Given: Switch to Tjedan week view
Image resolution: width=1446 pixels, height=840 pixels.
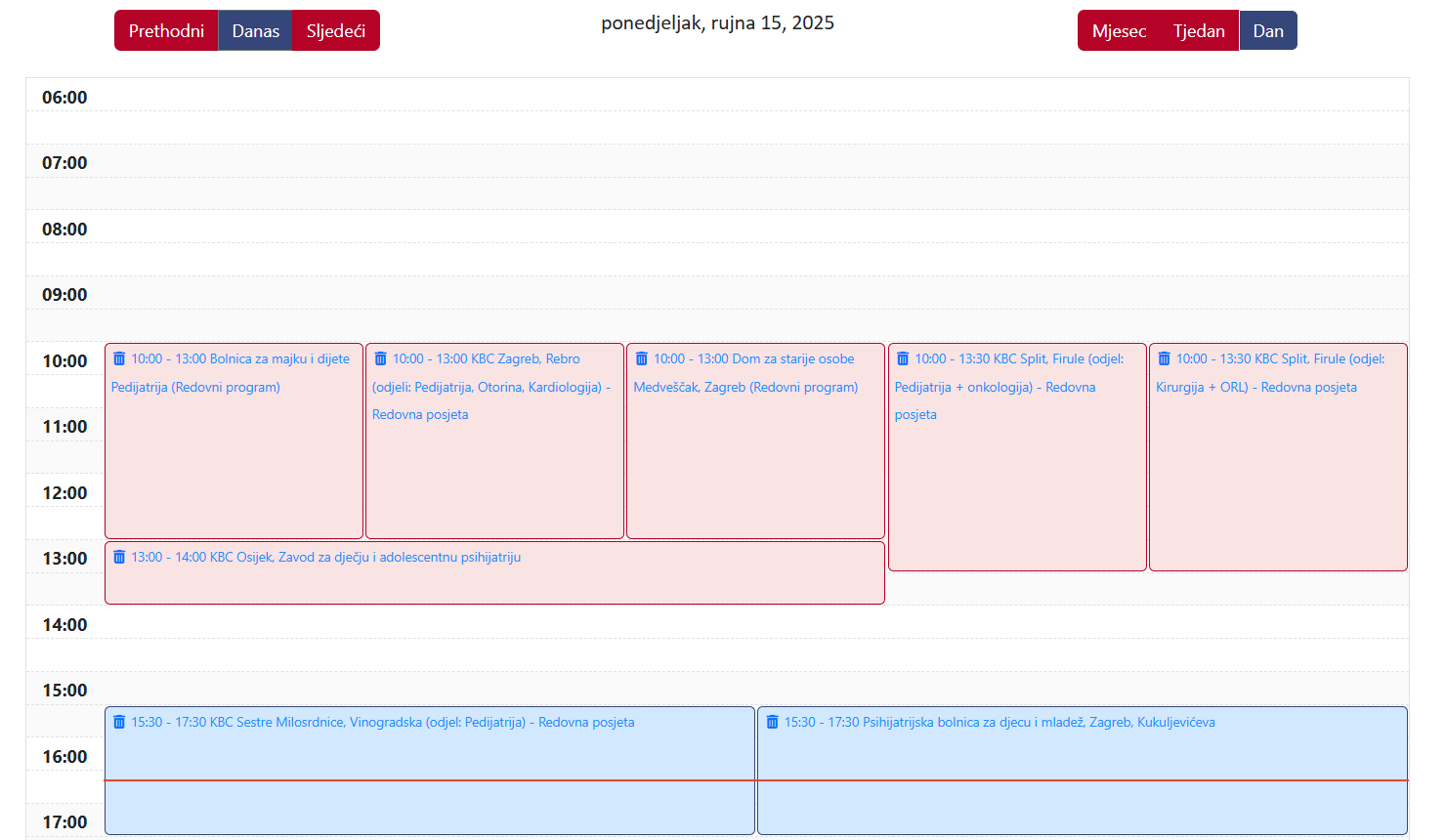Looking at the screenshot, I should point(1198,30).
